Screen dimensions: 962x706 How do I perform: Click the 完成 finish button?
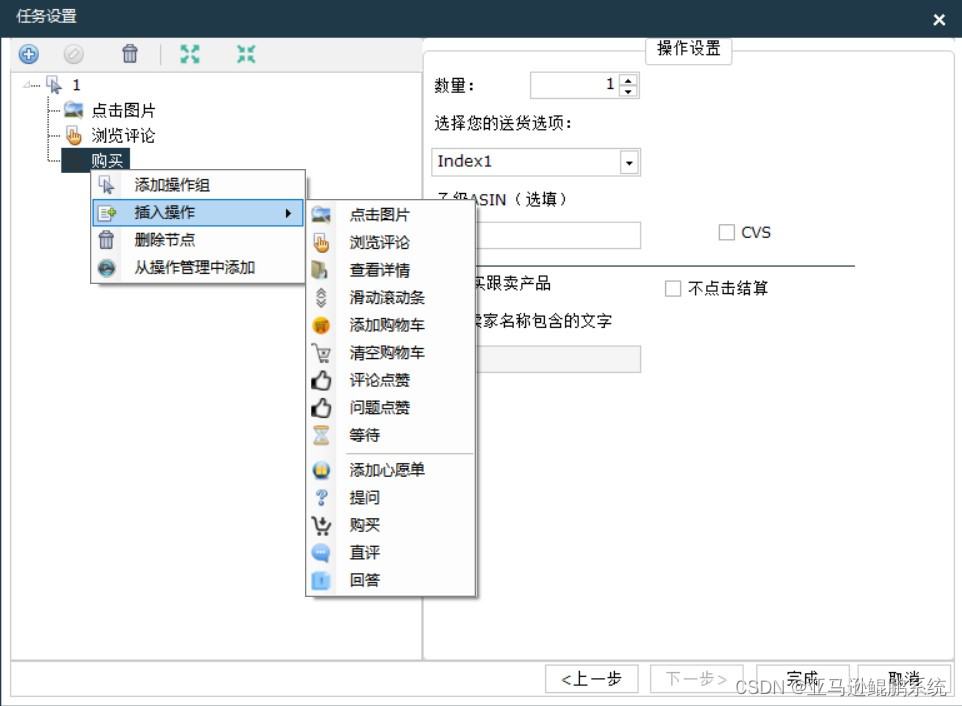pos(802,679)
